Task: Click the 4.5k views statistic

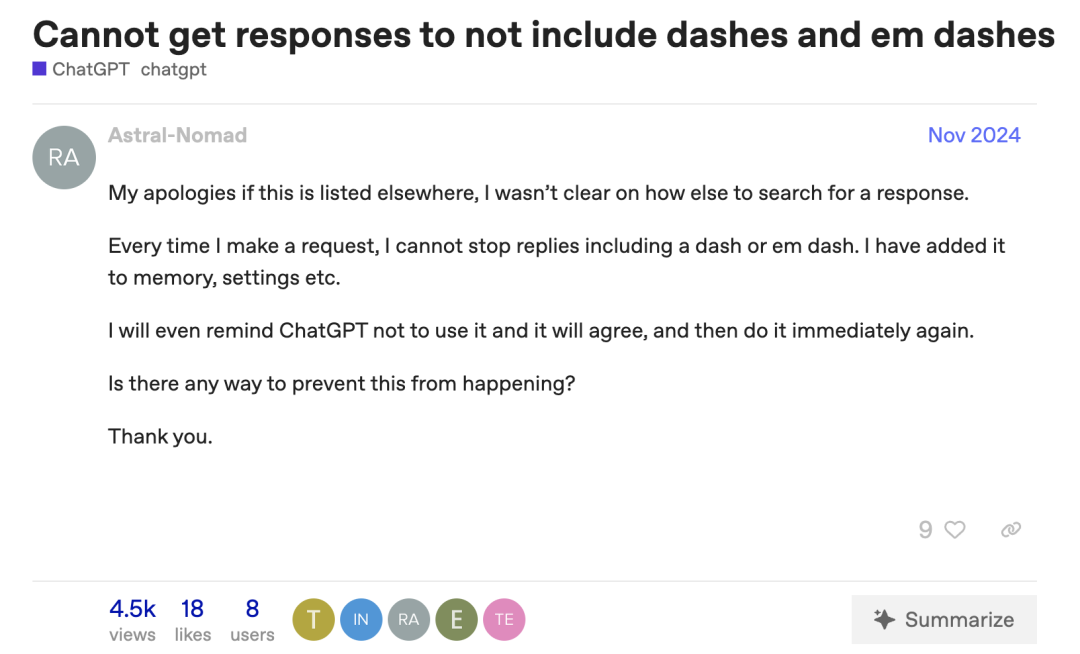Action: (132, 620)
